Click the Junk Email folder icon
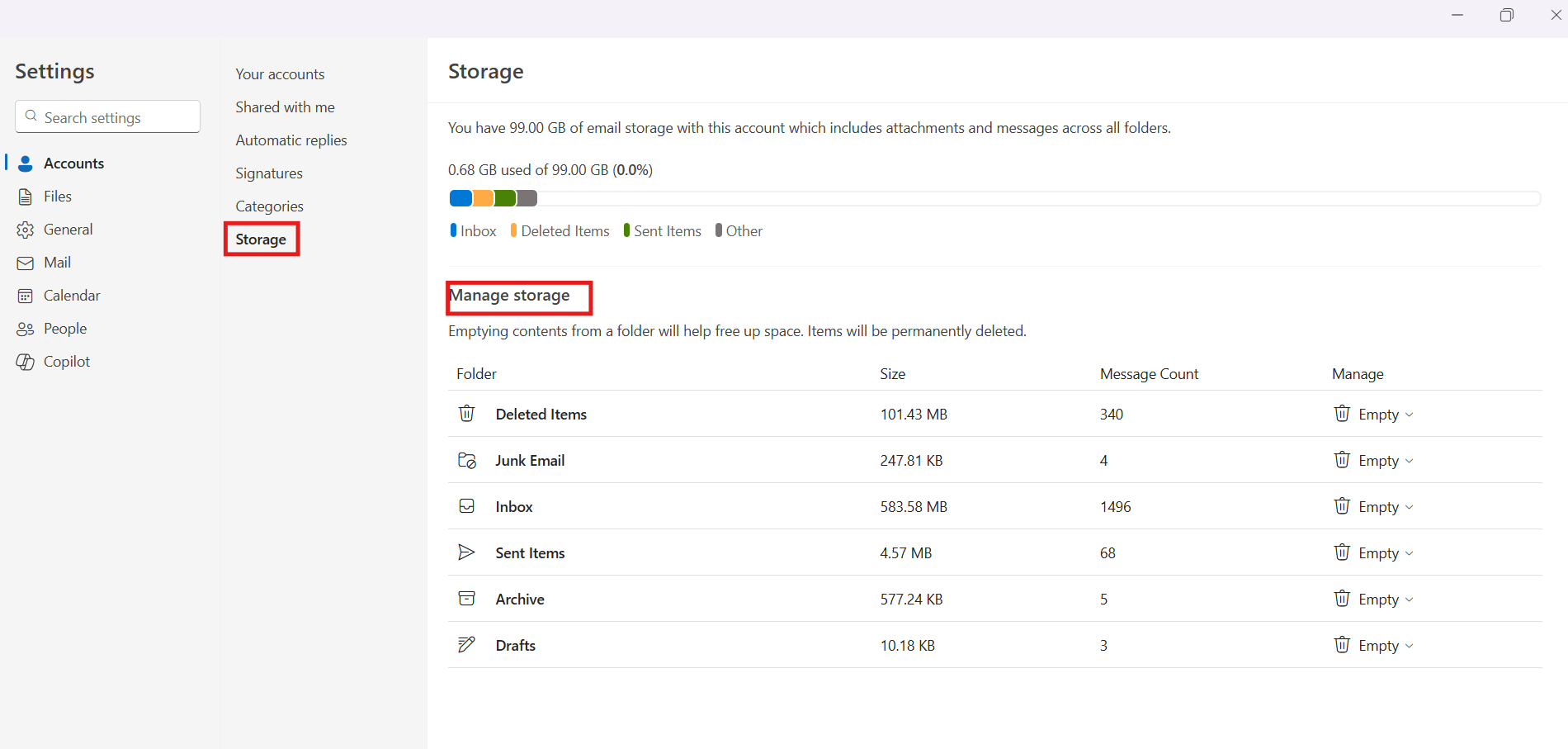Screen dimensions: 1568x749 click(467, 460)
